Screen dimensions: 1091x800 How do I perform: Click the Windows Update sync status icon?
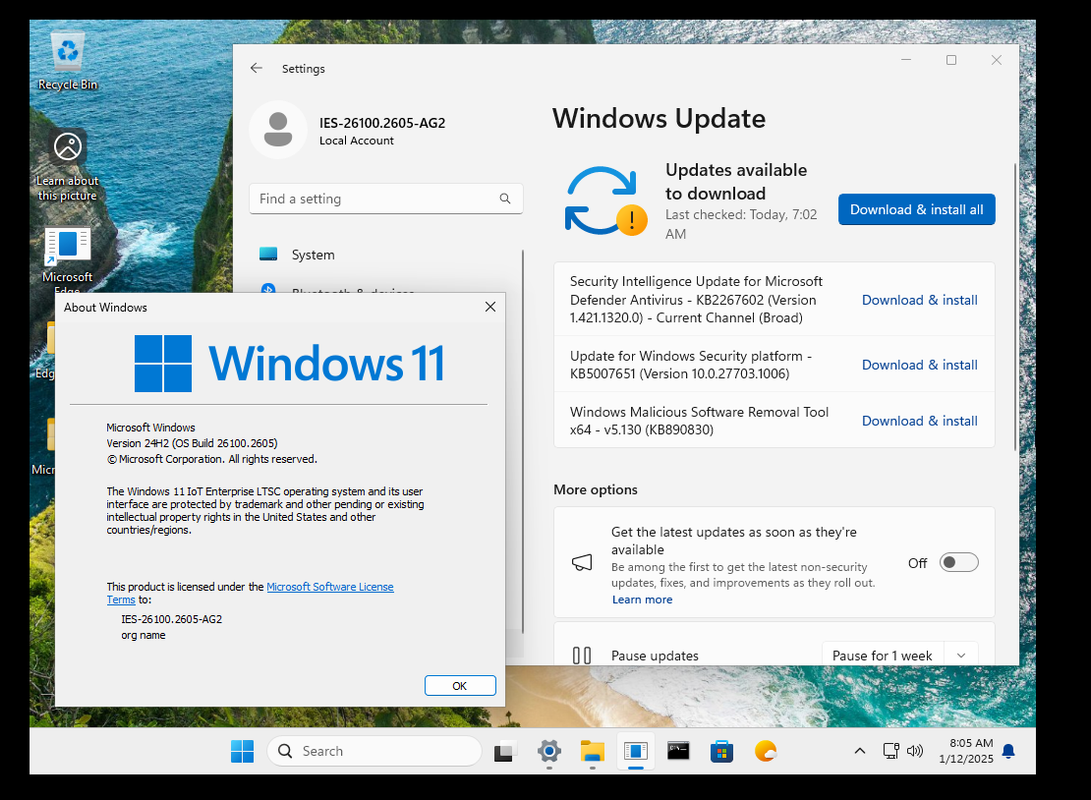pos(605,201)
